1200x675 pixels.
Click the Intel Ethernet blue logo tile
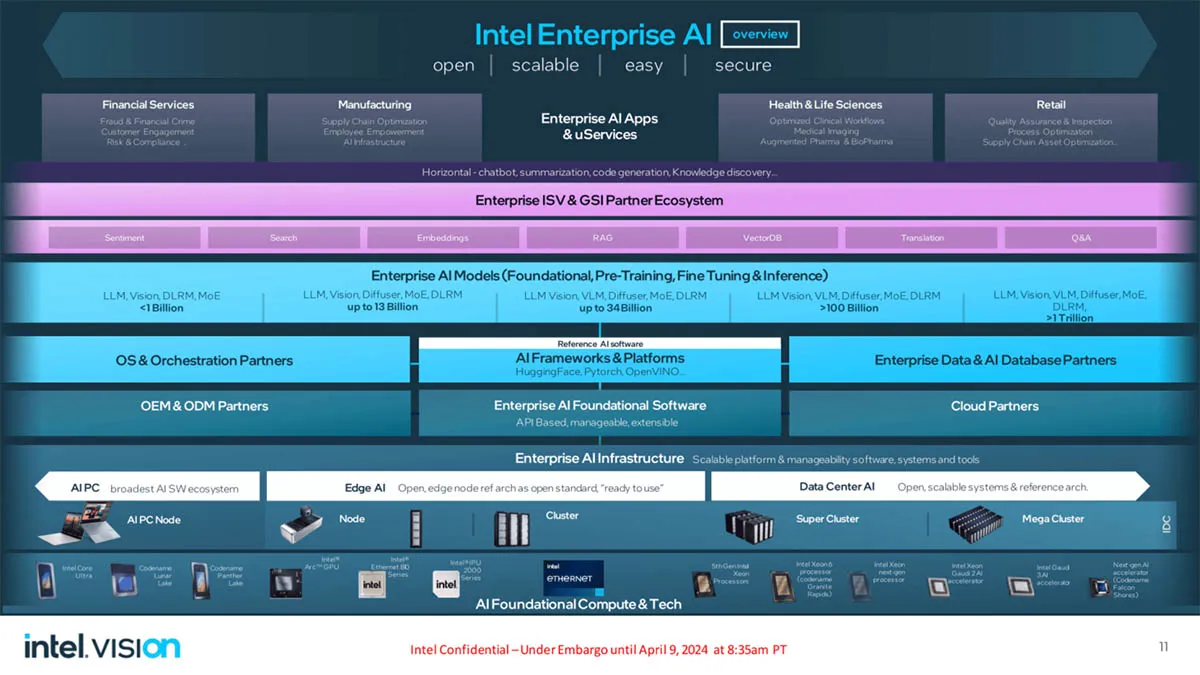(573, 578)
